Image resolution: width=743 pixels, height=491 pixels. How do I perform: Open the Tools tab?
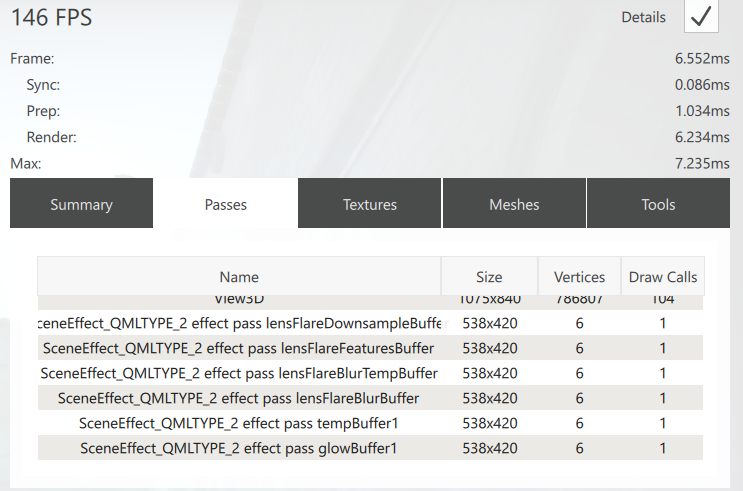pos(658,204)
